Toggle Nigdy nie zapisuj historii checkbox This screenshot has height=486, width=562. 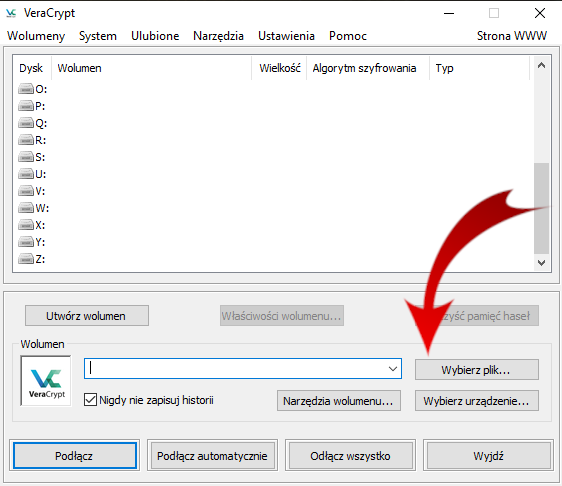click(x=90, y=400)
